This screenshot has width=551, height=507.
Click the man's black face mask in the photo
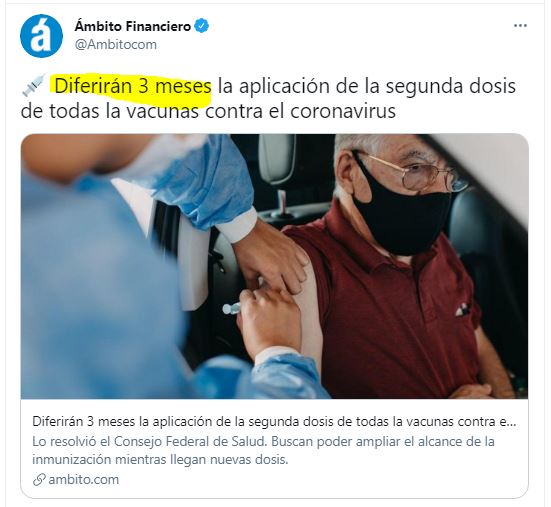(x=401, y=215)
